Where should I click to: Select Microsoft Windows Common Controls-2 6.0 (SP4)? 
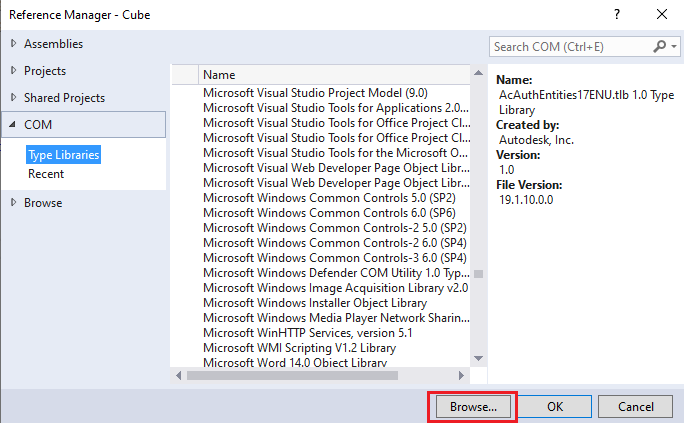click(335, 243)
